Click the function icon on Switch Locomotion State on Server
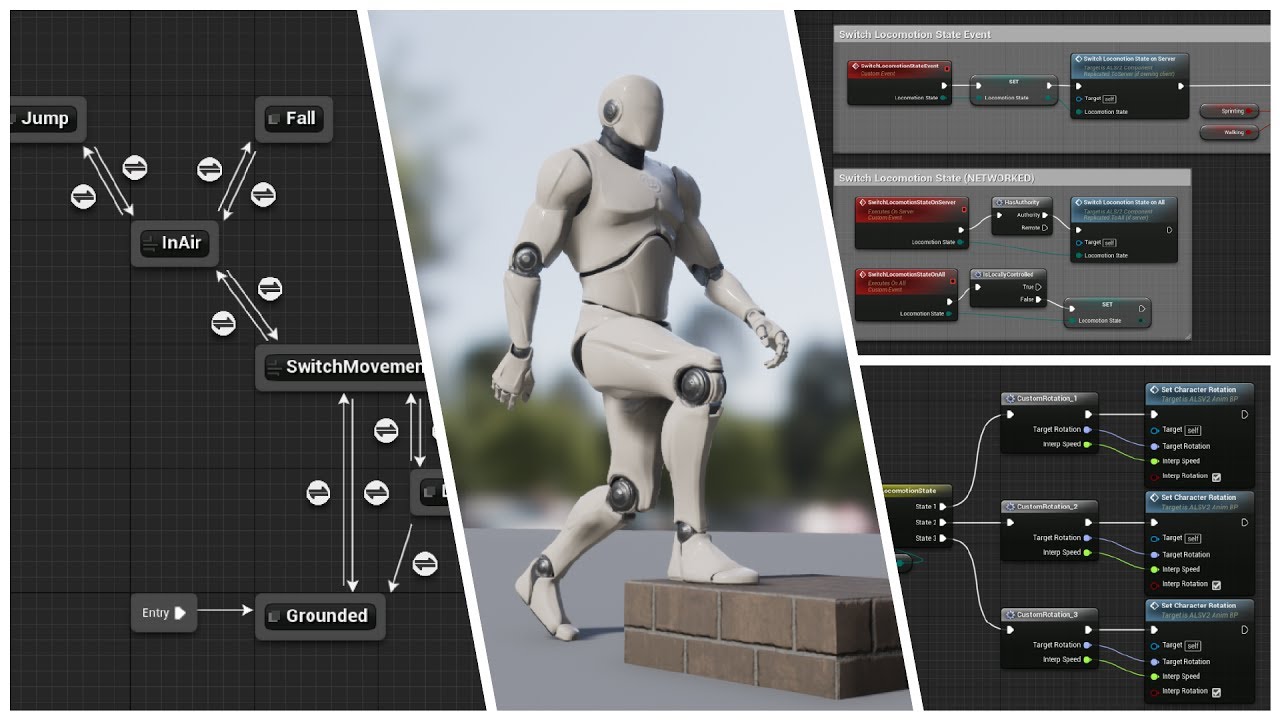This screenshot has width=1280, height=720. click(x=1078, y=59)
